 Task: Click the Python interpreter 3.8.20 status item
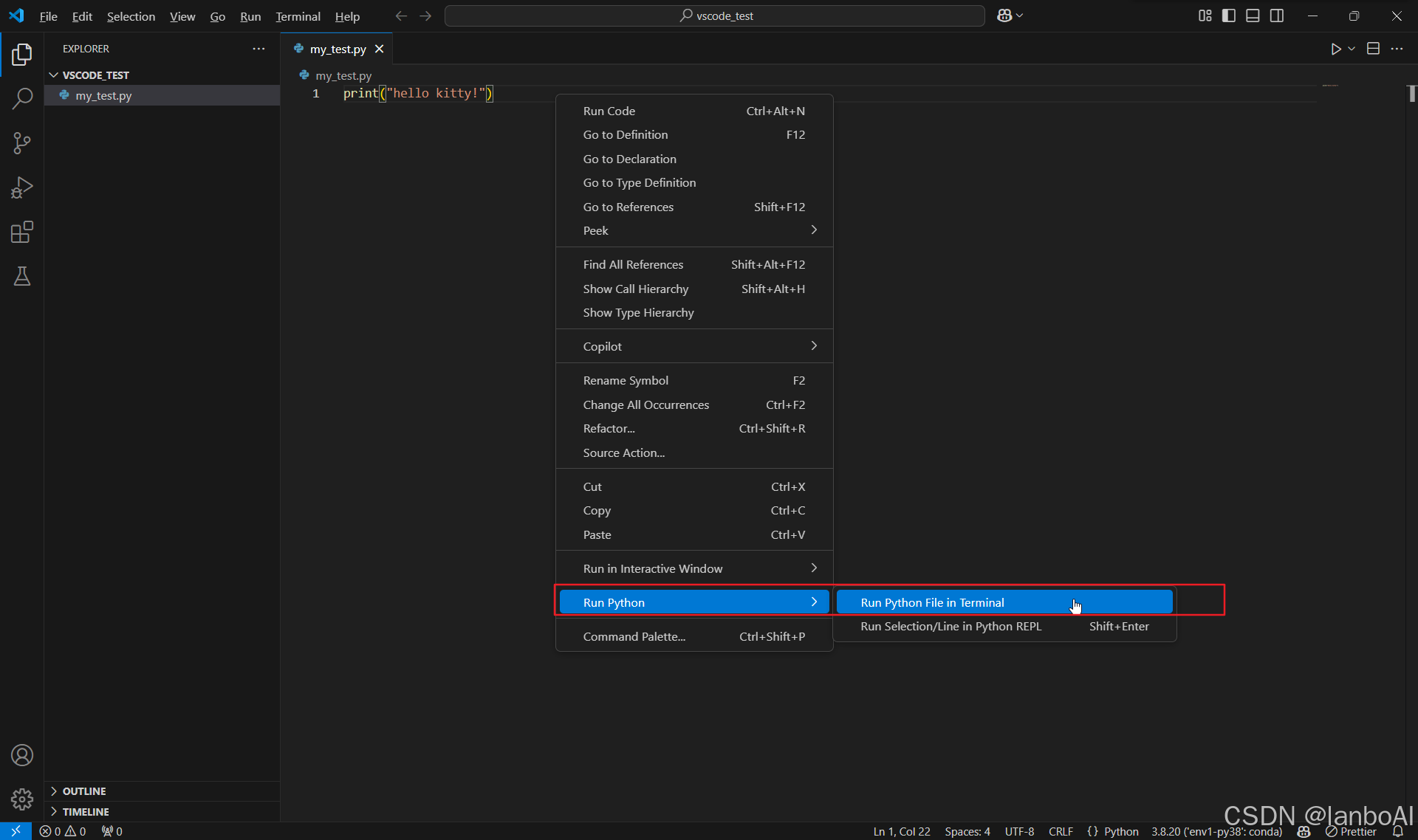[1216, 831]
